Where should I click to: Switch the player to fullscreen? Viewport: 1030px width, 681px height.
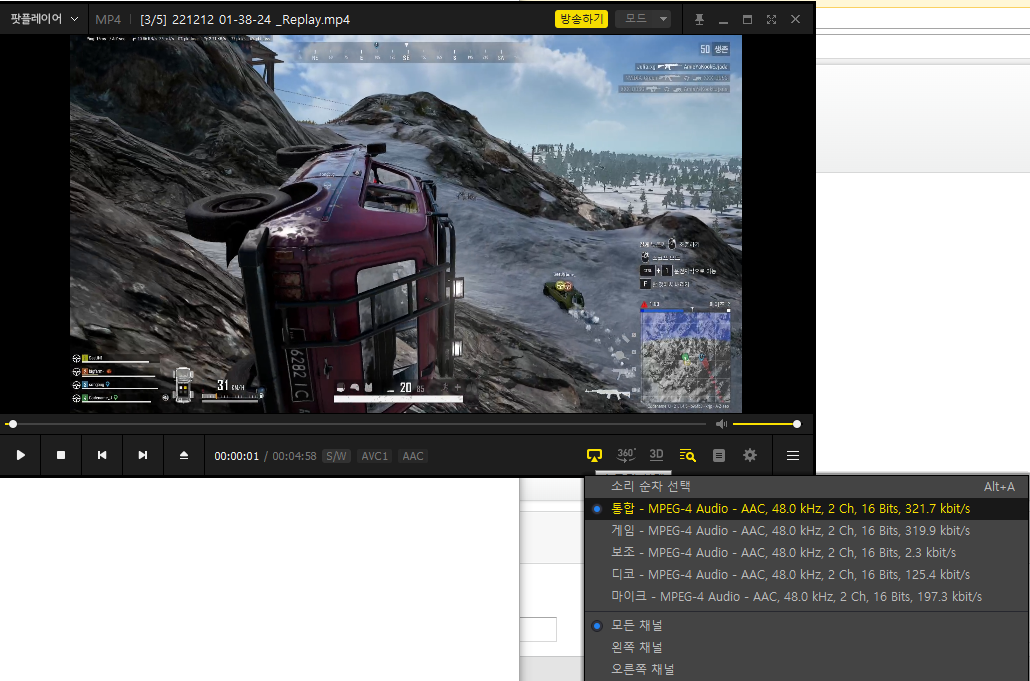[x=771, y=20]
